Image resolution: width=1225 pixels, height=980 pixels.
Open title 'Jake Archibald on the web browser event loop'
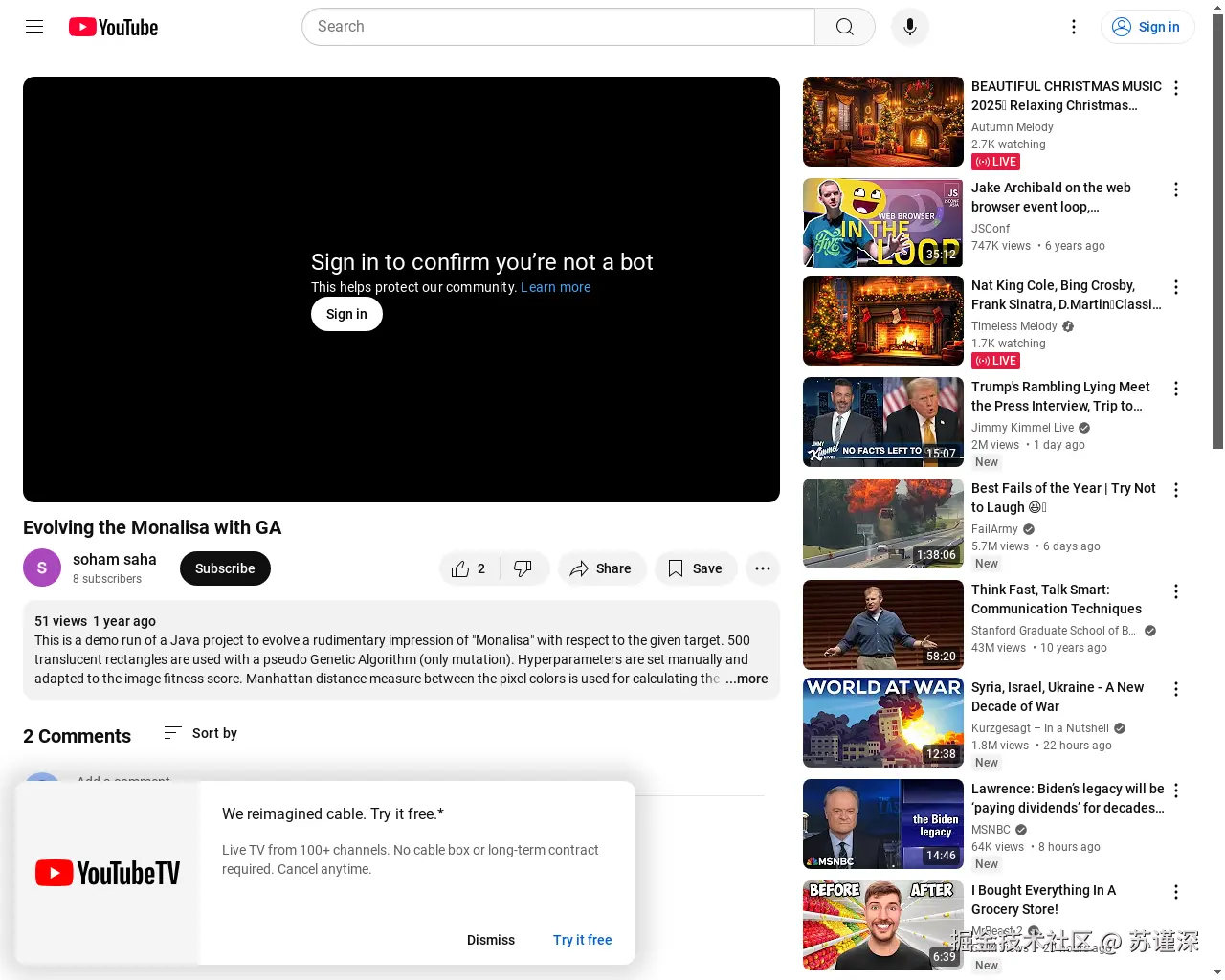click(1051, 197)
